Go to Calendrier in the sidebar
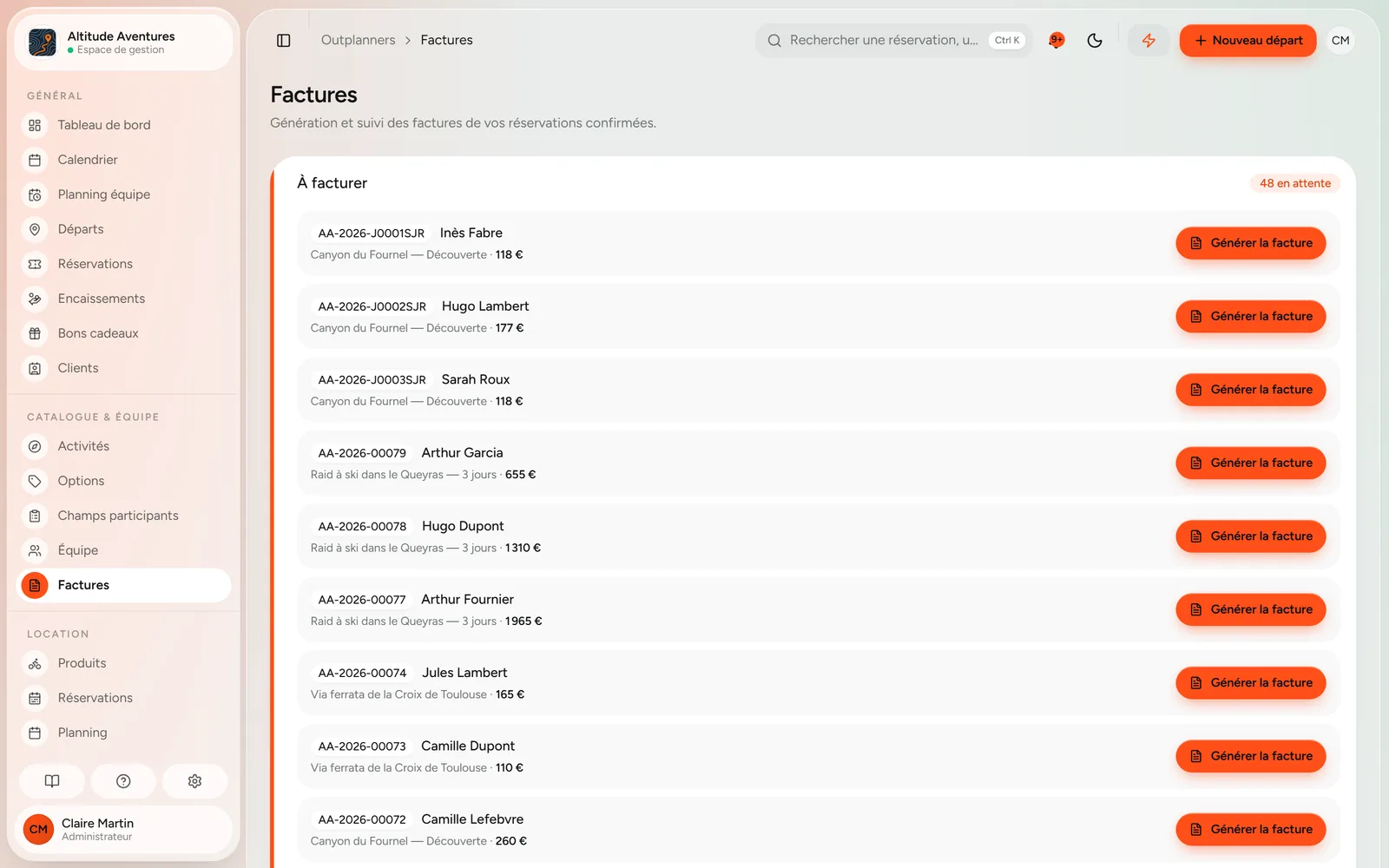The width and height of the screenshot is (1389, 868). 124,160
